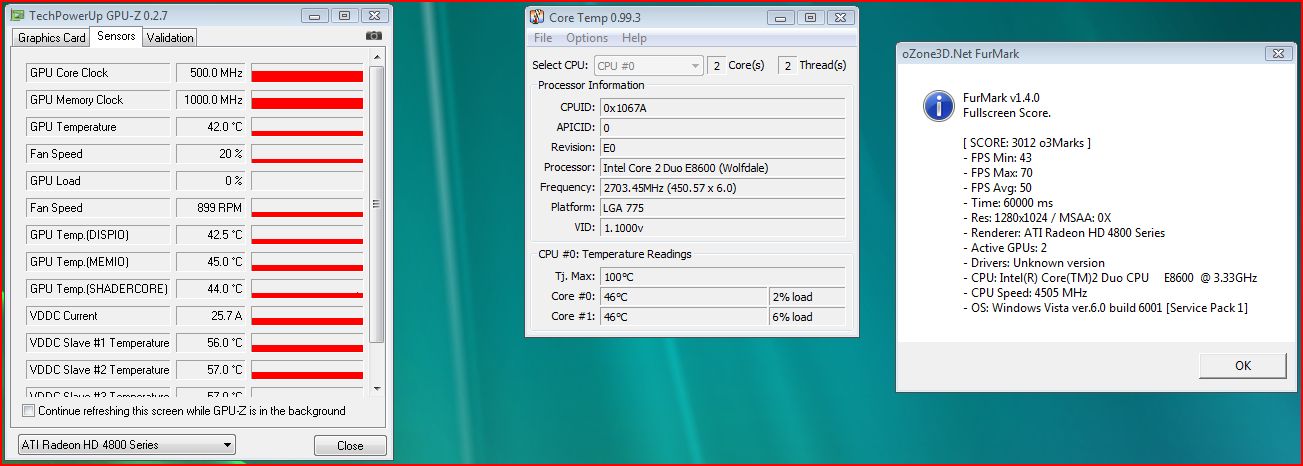
Task: Click the 42.0 °C GPU Temperature value
Action: (x=211, y=127)
